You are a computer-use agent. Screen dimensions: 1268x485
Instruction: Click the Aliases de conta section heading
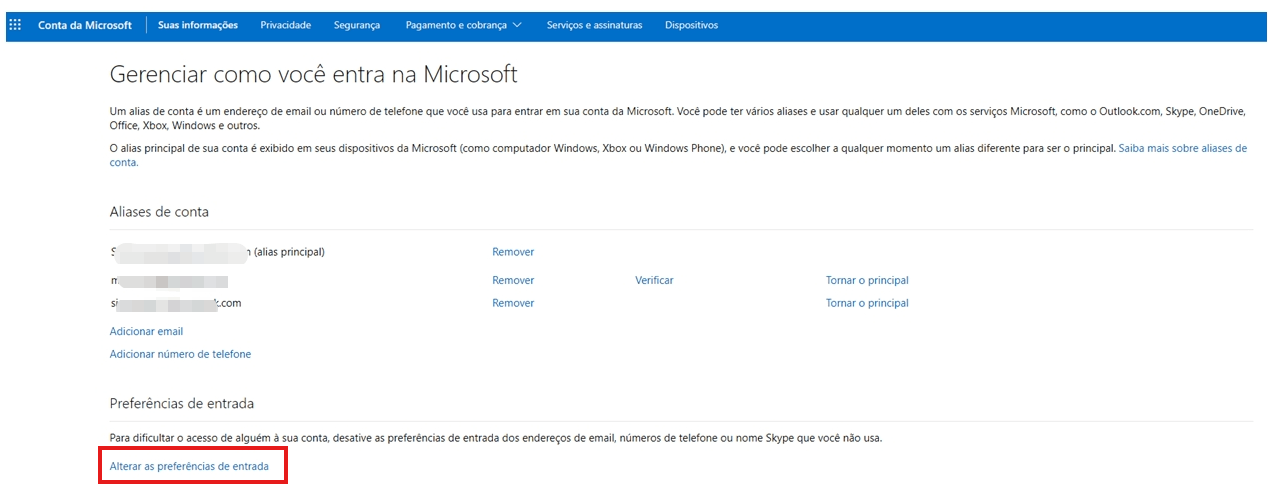coord(159,212)
